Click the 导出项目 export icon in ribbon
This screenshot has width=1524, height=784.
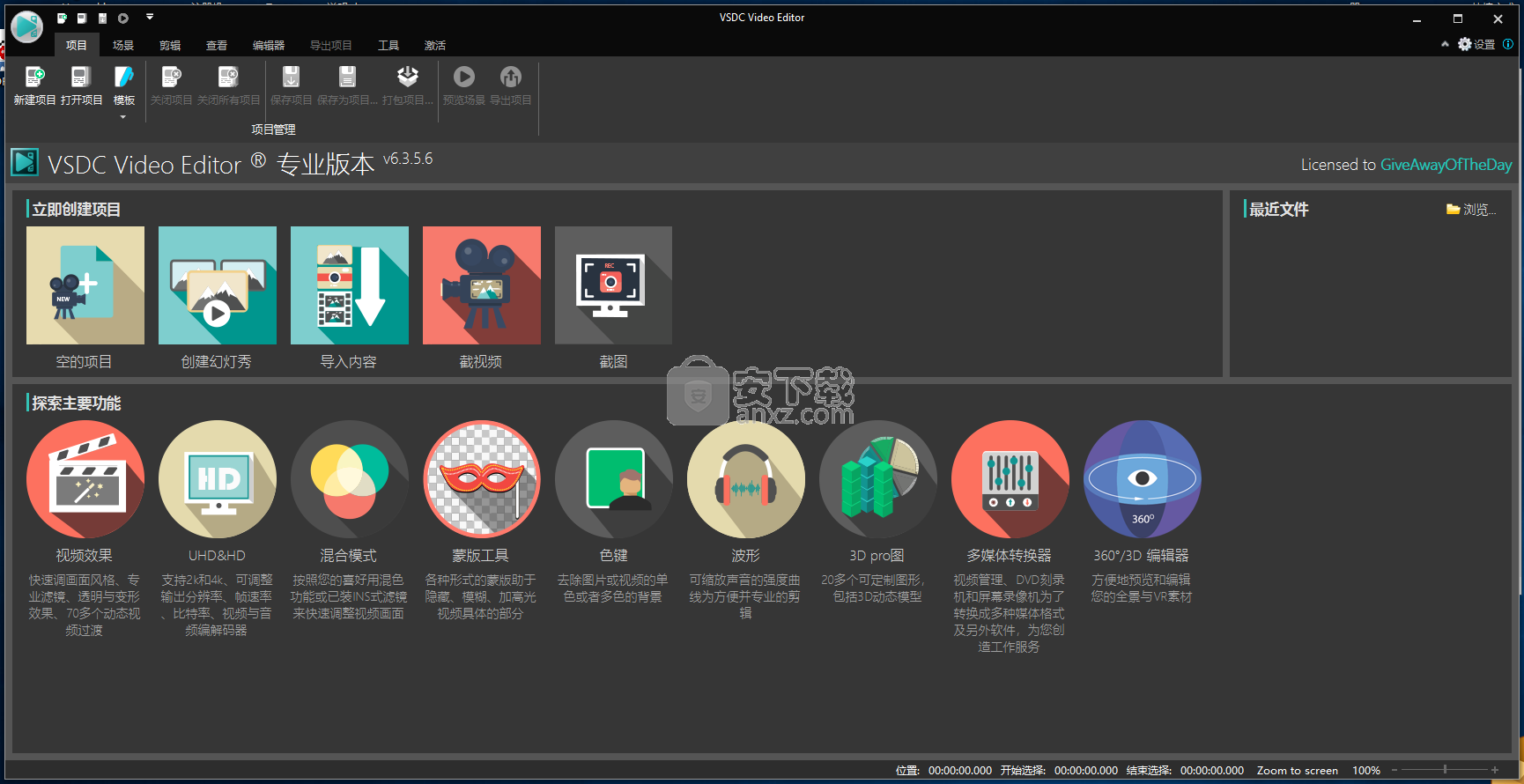coord(511,78)
